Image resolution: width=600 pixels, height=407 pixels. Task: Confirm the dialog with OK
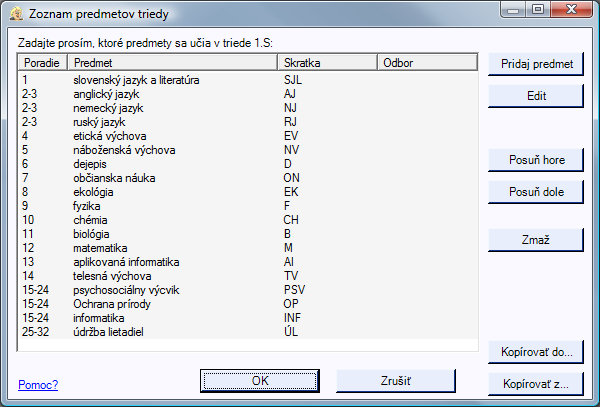[260, 381]
